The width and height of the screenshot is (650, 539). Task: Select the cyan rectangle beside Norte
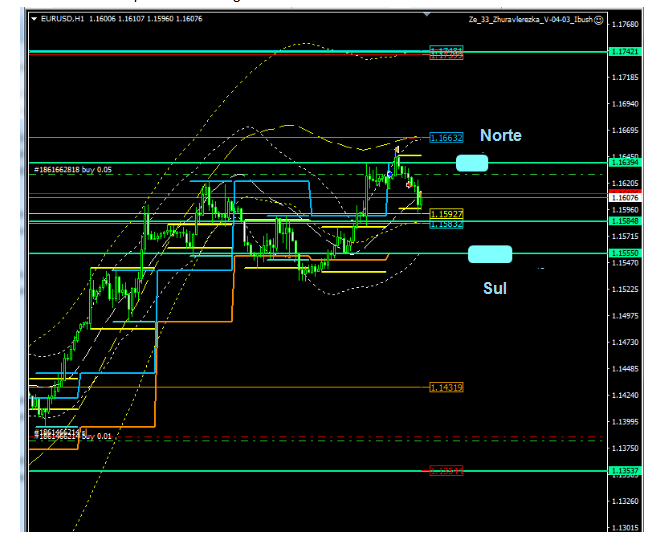click(x=472, y=162)
